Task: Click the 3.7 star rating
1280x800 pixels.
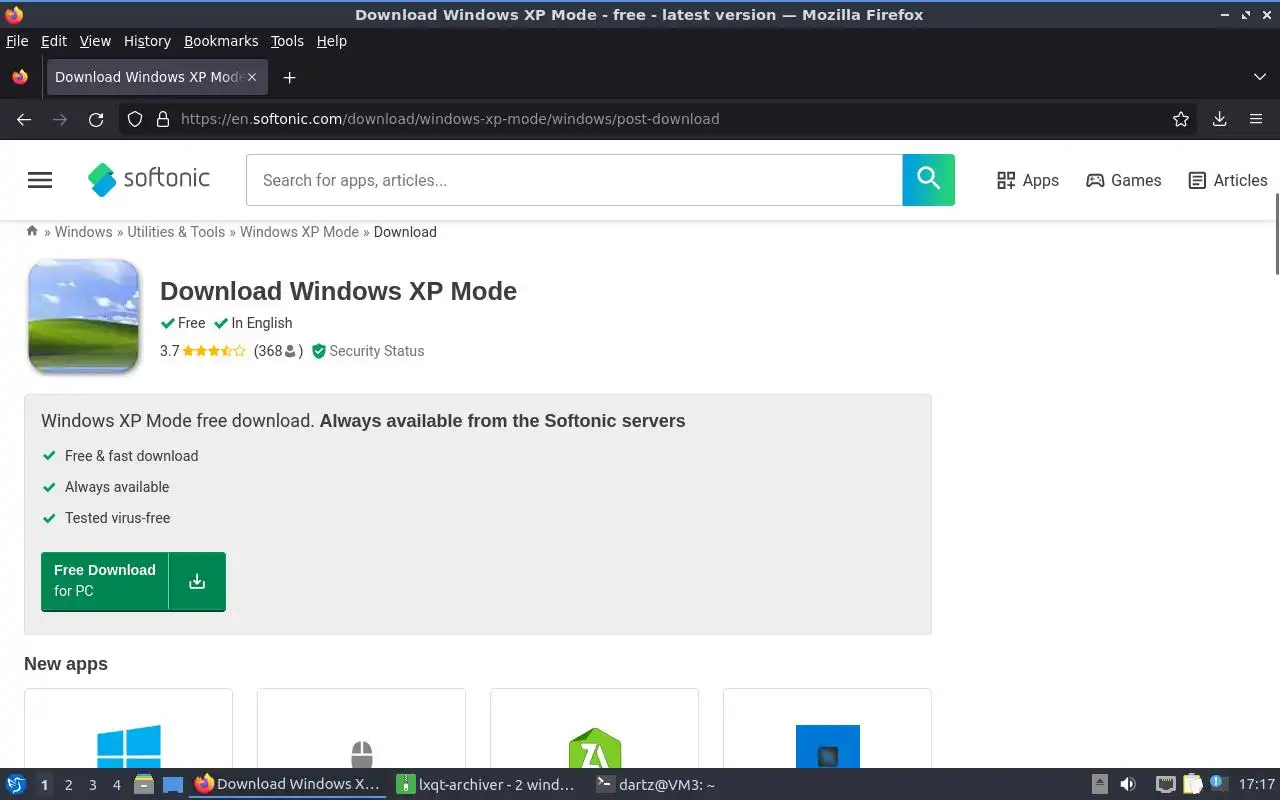Action: pos(202,351)
